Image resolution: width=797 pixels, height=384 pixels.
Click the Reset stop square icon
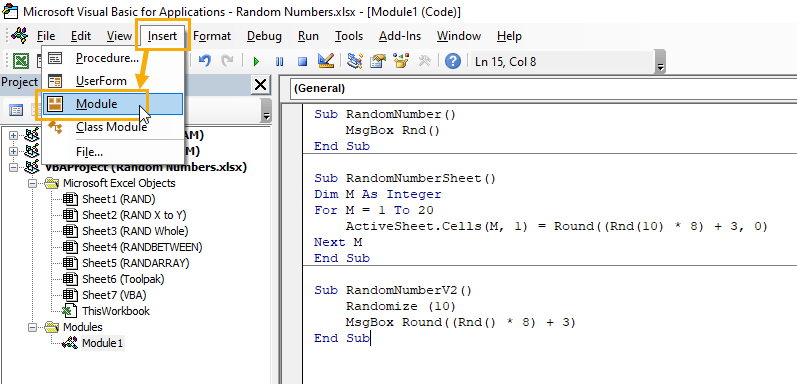coord(302,62)
